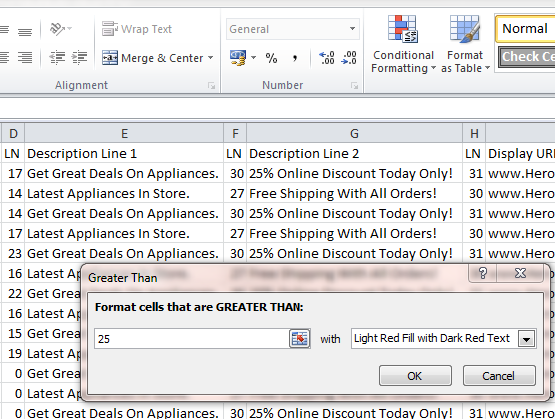Click the increase indent icon

coord(79,57)
